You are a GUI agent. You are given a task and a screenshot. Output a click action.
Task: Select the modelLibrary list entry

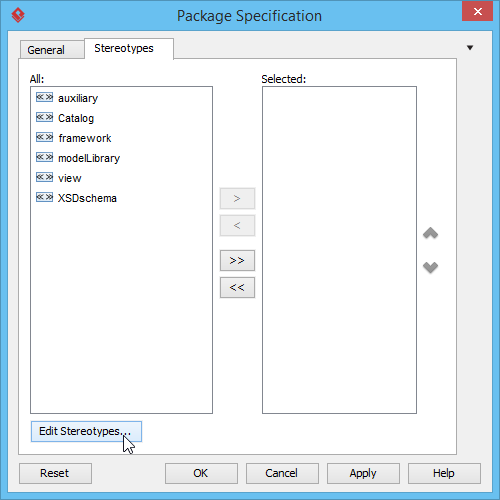click(121, 158)
